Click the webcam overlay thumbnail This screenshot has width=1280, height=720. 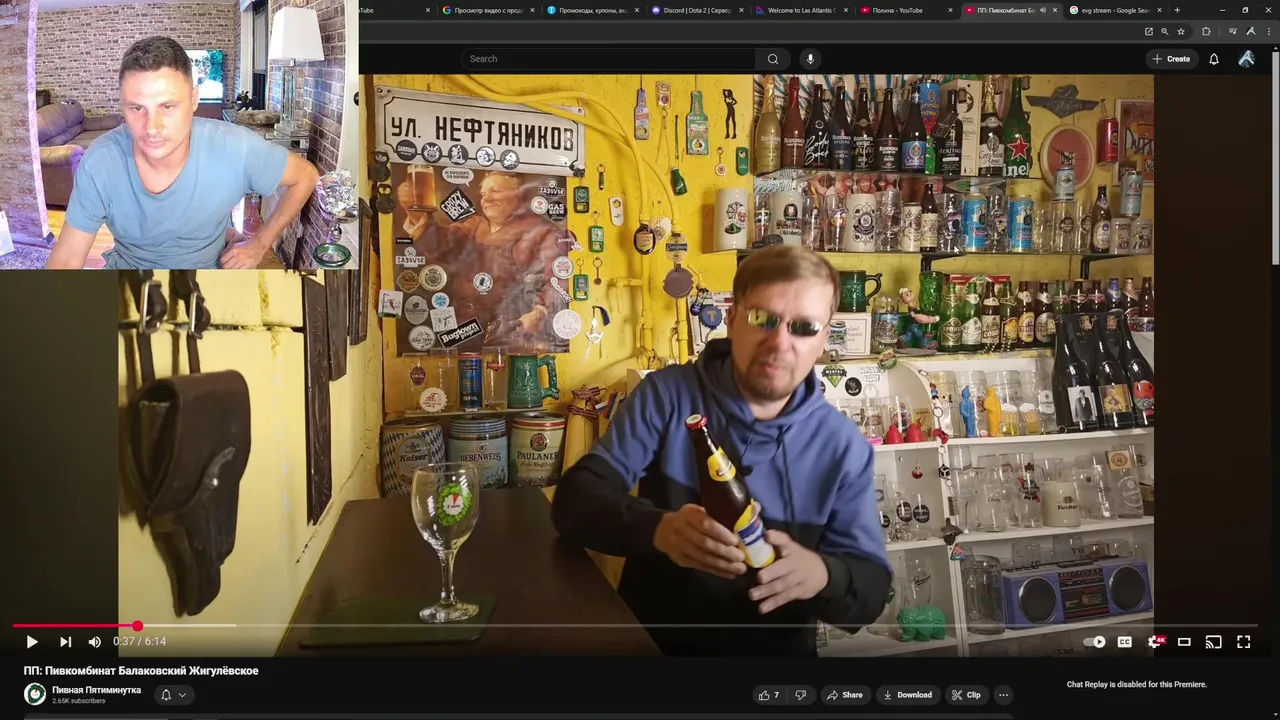179,135
